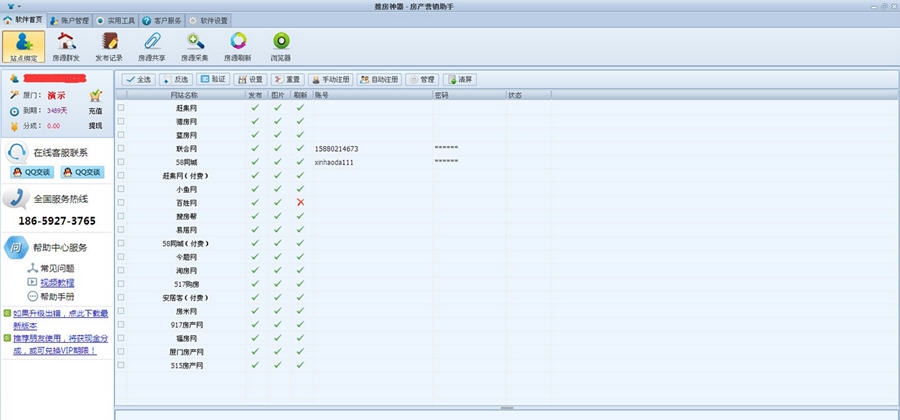
Task: Click the hotline number 186-5927-3765
Action: (x=57, y=221)
